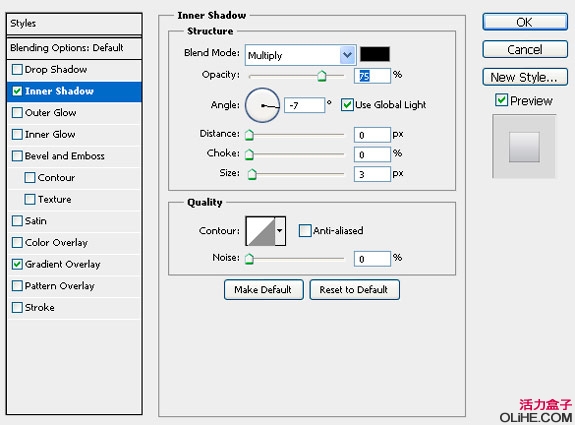
Task: Click the angle dial control
Action: (262, 105)
